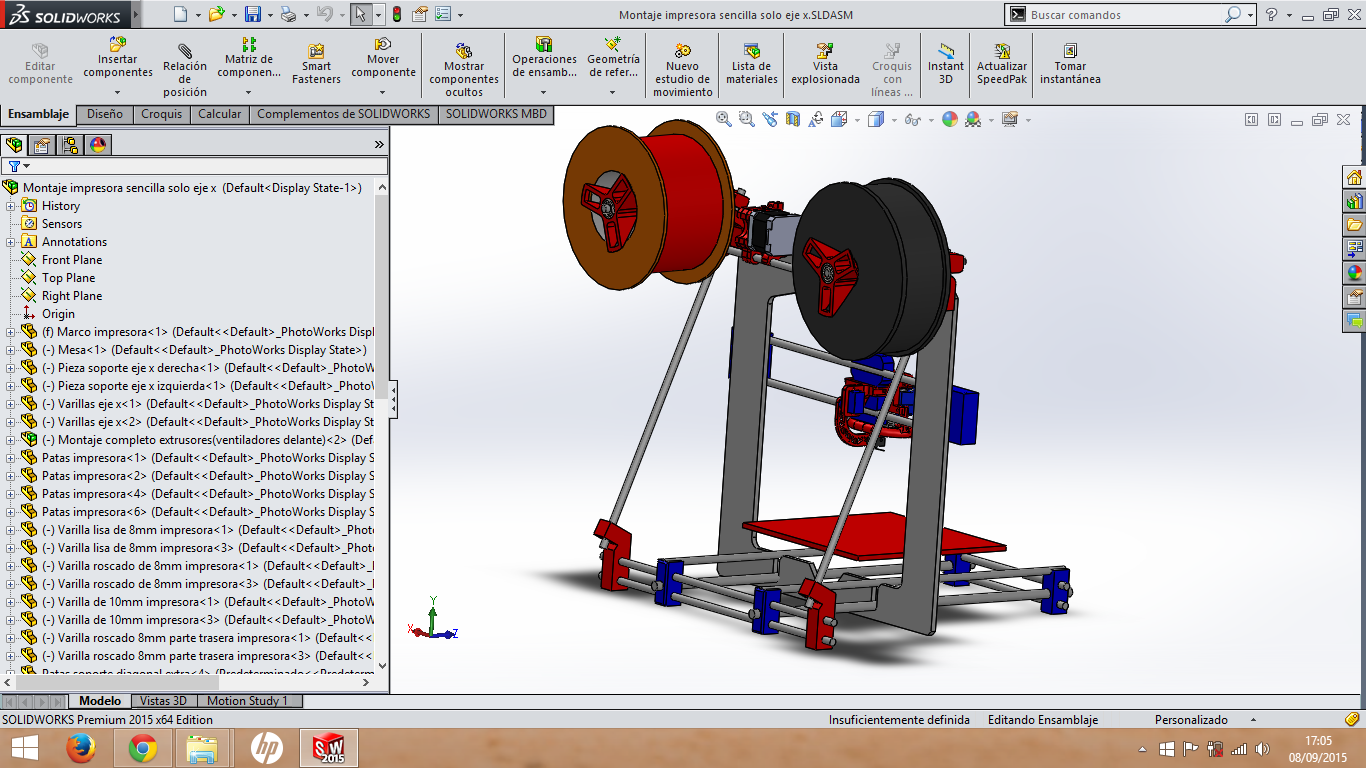Viewport: 1366px width, 768px height.
Task: Click Previous View icon in view toolbar
Action: pyautogui.click(x=770, y=119)
